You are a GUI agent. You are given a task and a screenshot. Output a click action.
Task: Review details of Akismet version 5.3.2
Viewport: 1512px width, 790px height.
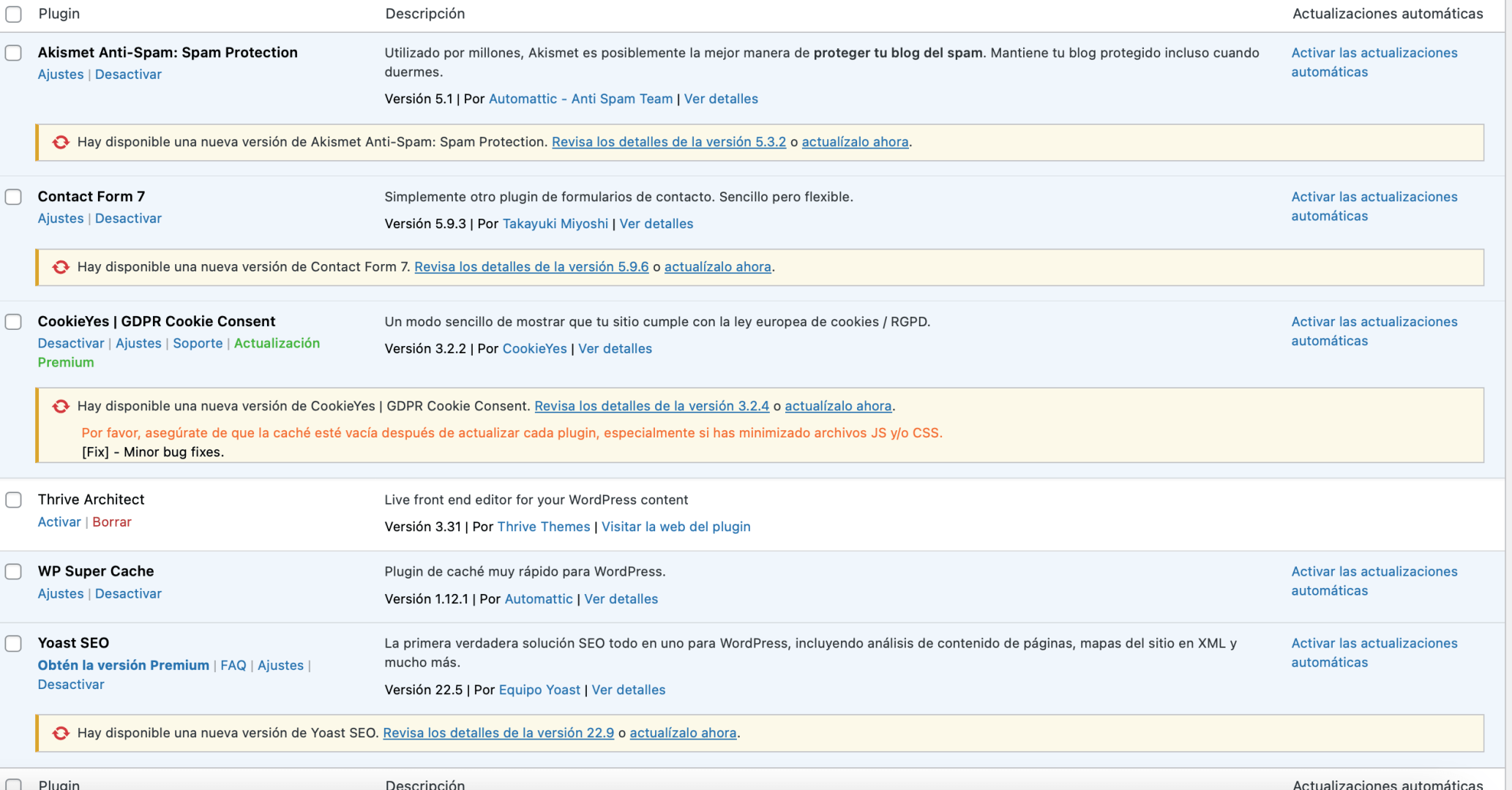pos(669,142)
